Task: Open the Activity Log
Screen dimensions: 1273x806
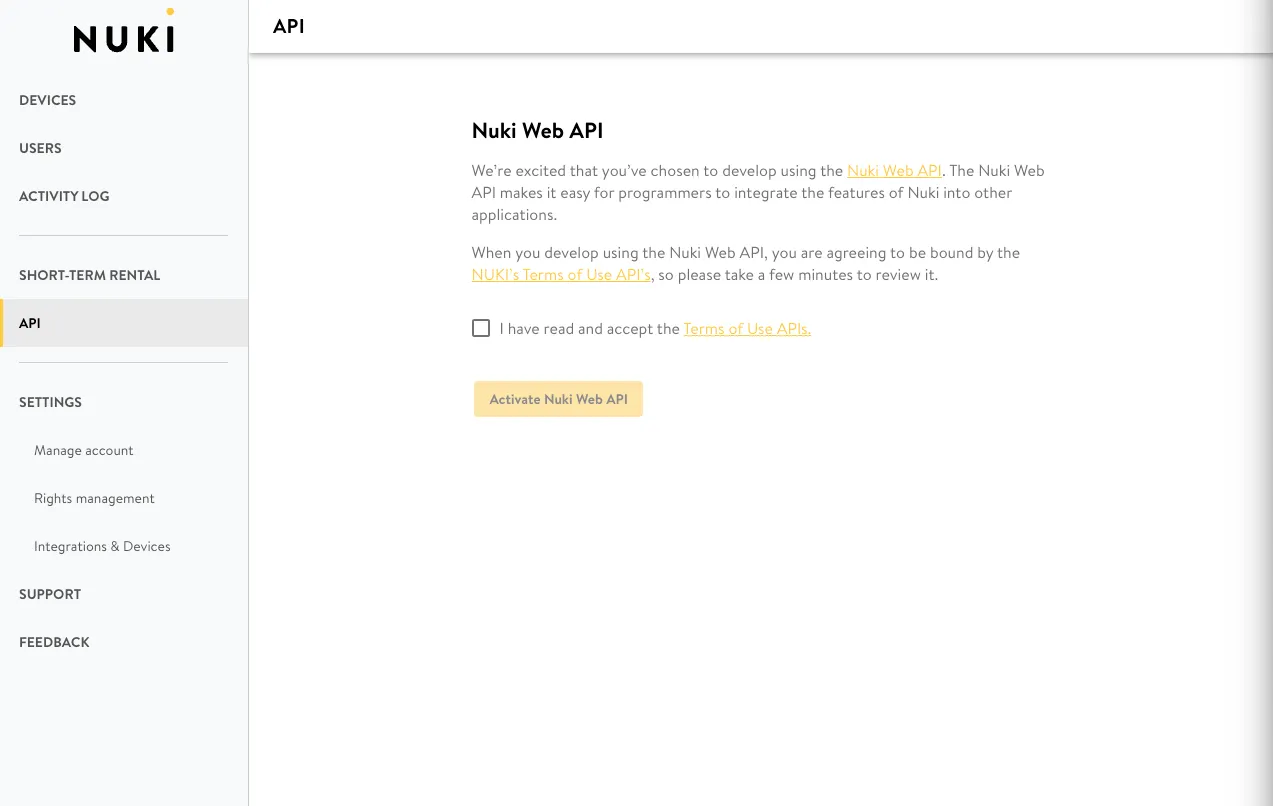Action: coord(64,196)
